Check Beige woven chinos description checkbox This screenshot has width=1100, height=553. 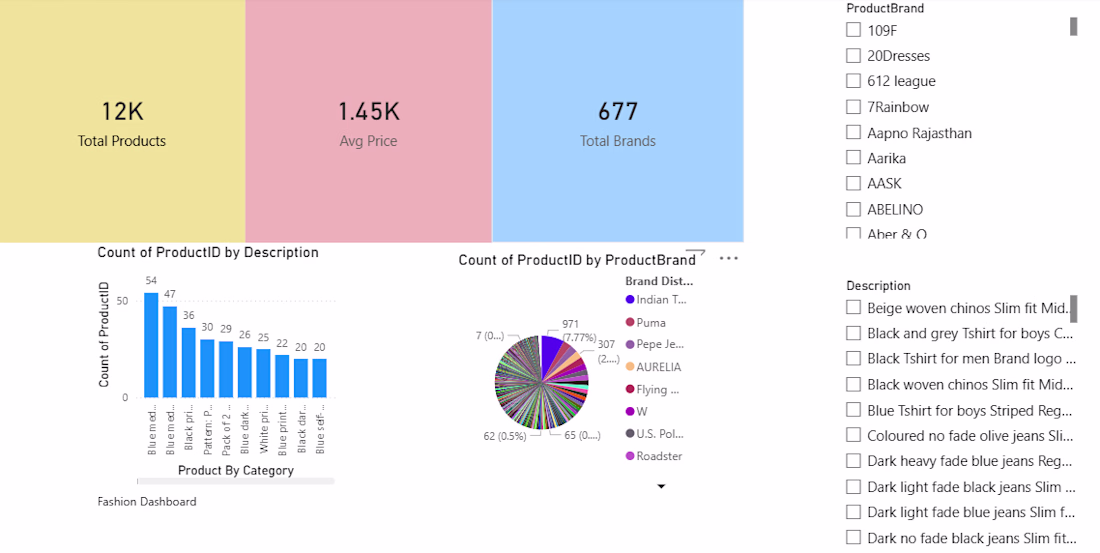pyautogui.click(x=853, y=307)
